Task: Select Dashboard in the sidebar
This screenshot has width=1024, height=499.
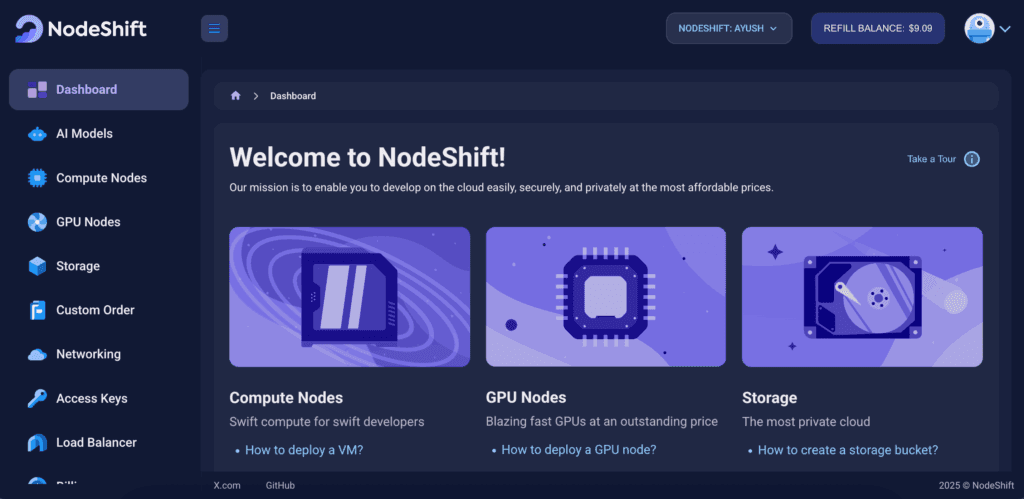Action: point(98,90)
